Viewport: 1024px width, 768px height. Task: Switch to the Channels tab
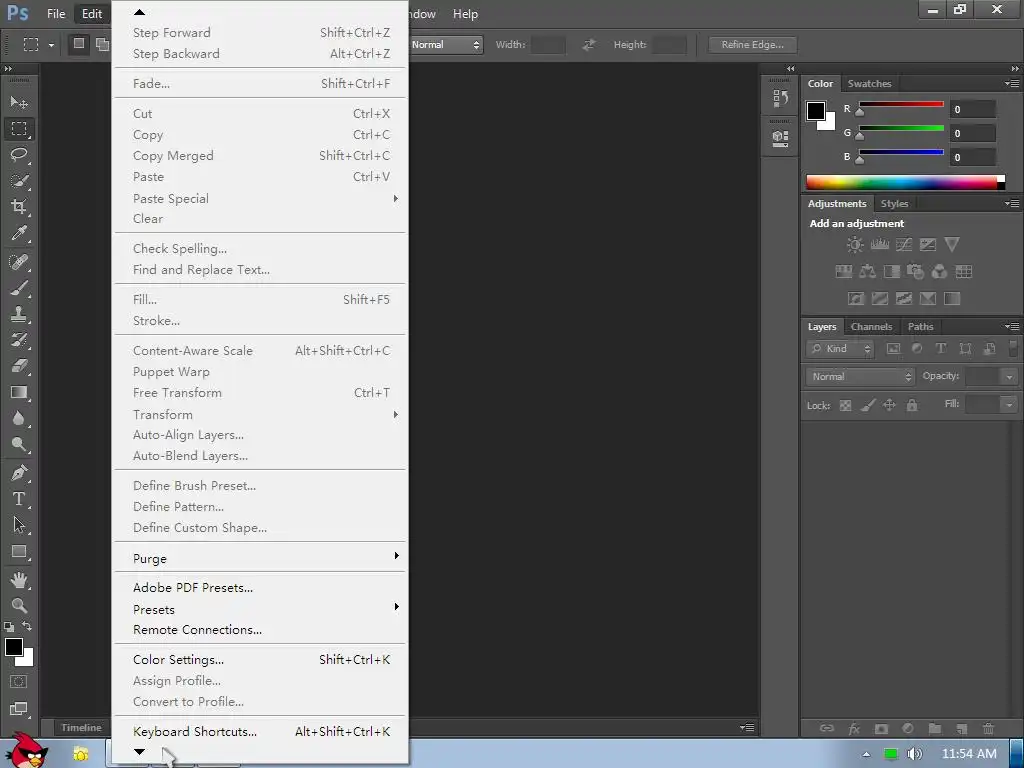[871, 327]
